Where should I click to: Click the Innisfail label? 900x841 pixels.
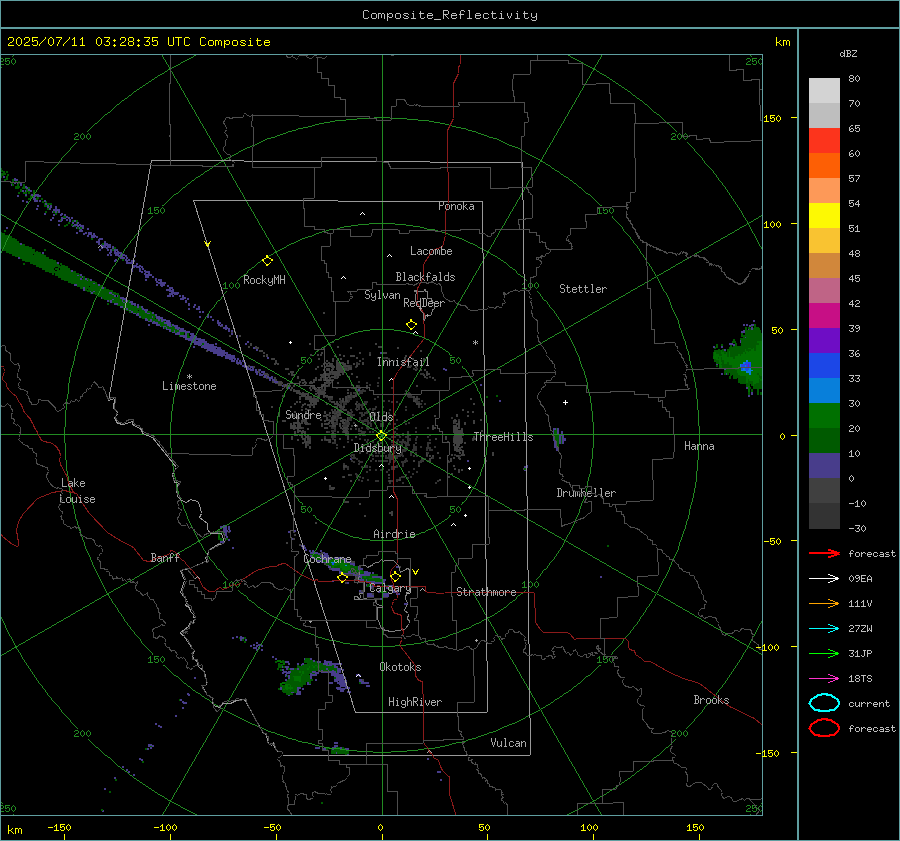(403, 362)
